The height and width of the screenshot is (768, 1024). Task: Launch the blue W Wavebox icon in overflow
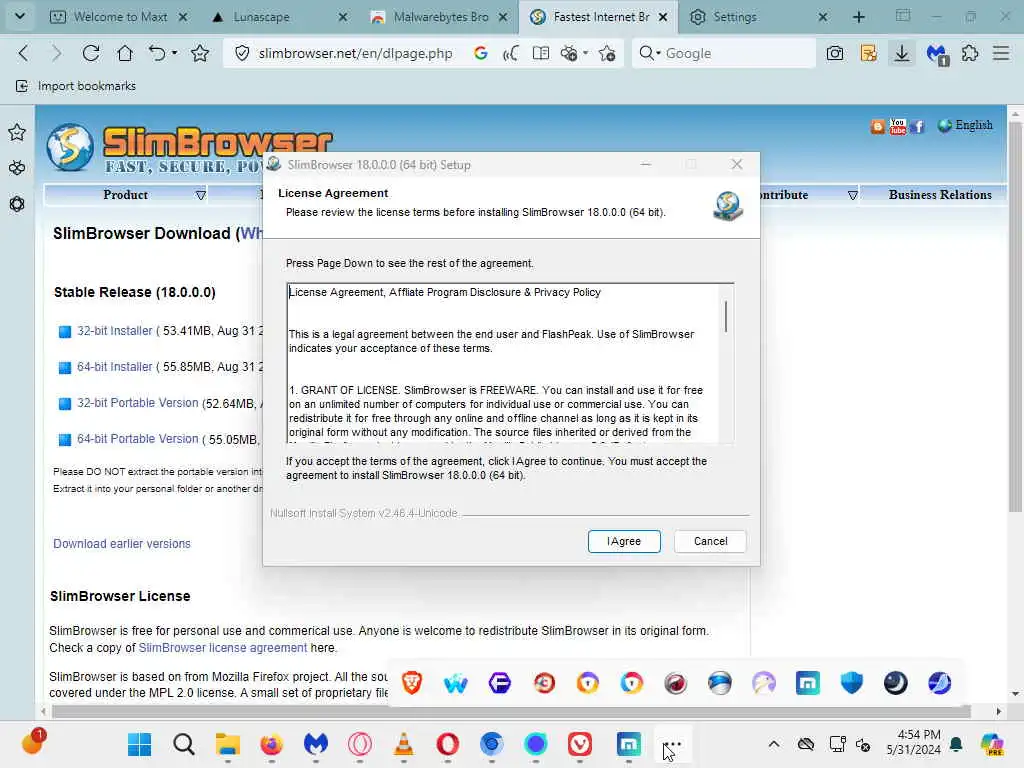(456, 683)
